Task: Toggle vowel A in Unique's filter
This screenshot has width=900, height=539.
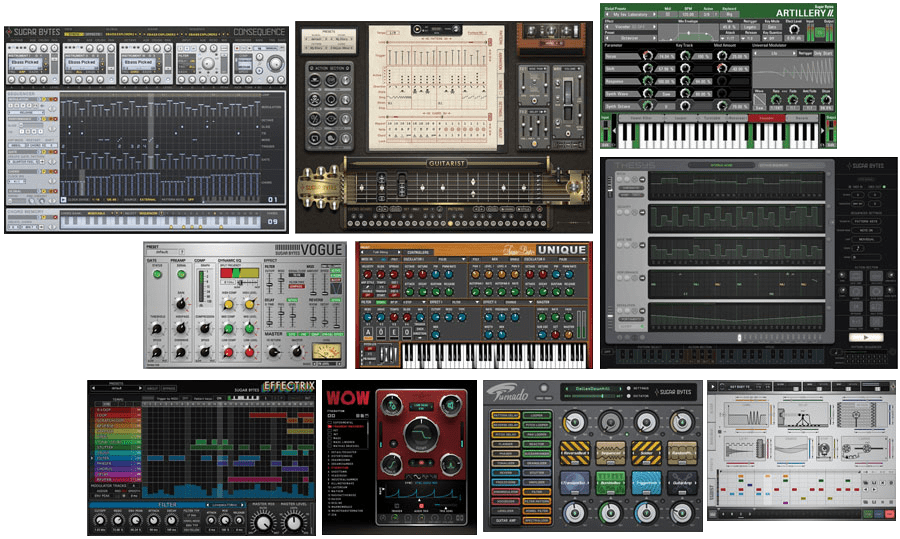Action: (368, 332)
